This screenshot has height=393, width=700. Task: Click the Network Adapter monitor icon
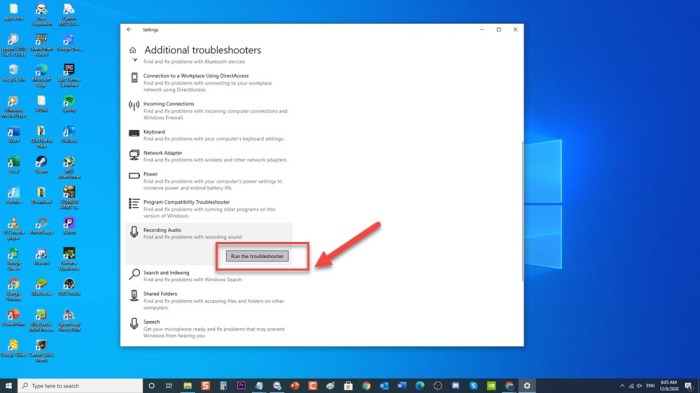[134, 155]
